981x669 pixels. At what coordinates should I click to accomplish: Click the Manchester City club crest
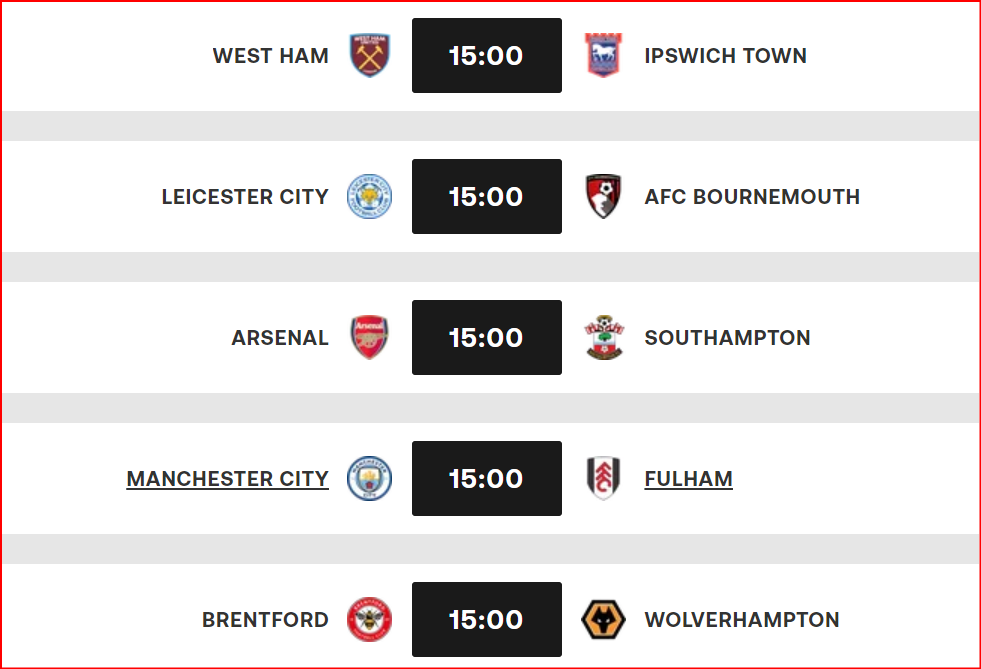(x=369, y=479)
